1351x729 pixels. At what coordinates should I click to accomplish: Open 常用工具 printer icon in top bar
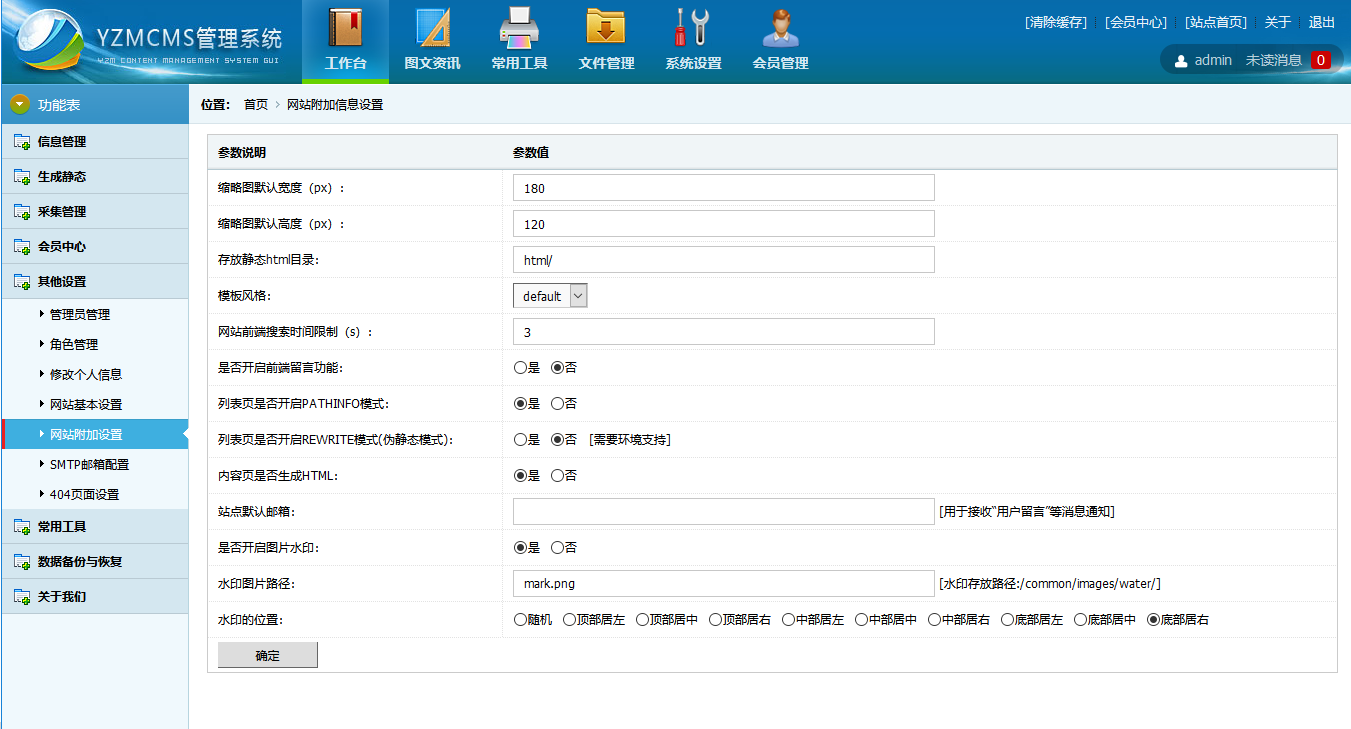pyautogui.click(x=519, y=28)
